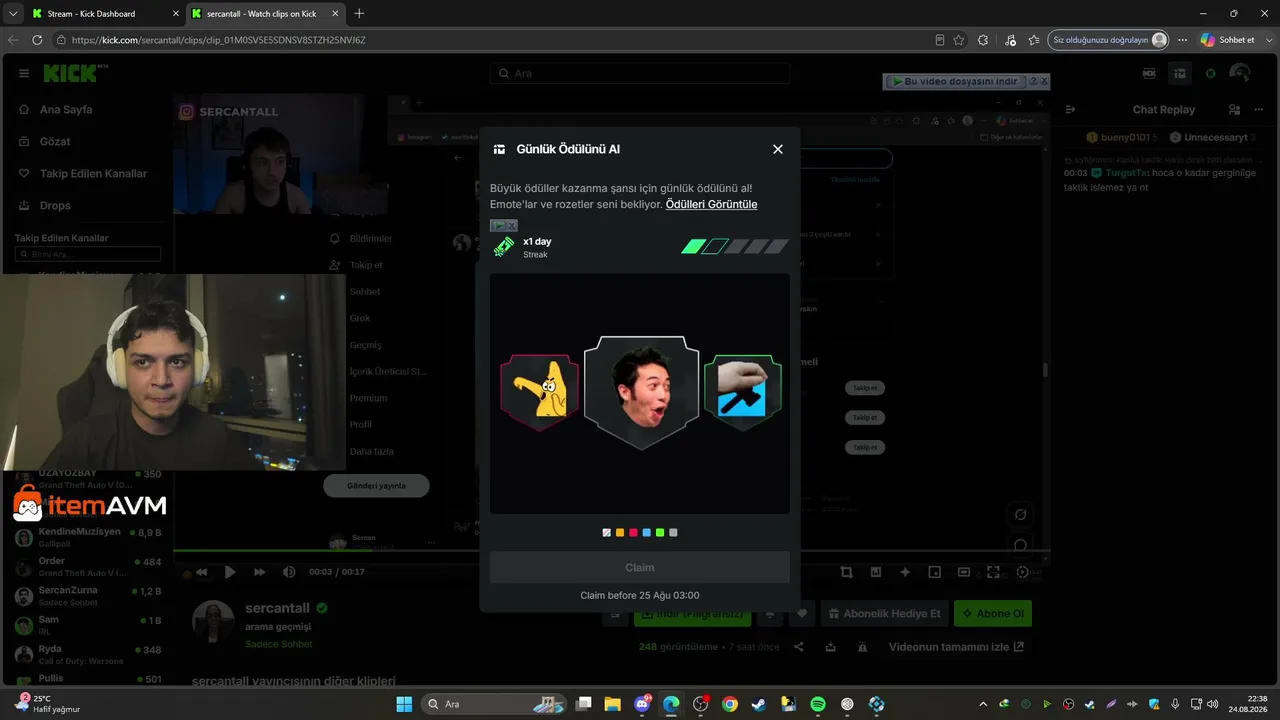Open the chat users list icon
This screenshot has height=720, width=1280.
point(1234,109)
